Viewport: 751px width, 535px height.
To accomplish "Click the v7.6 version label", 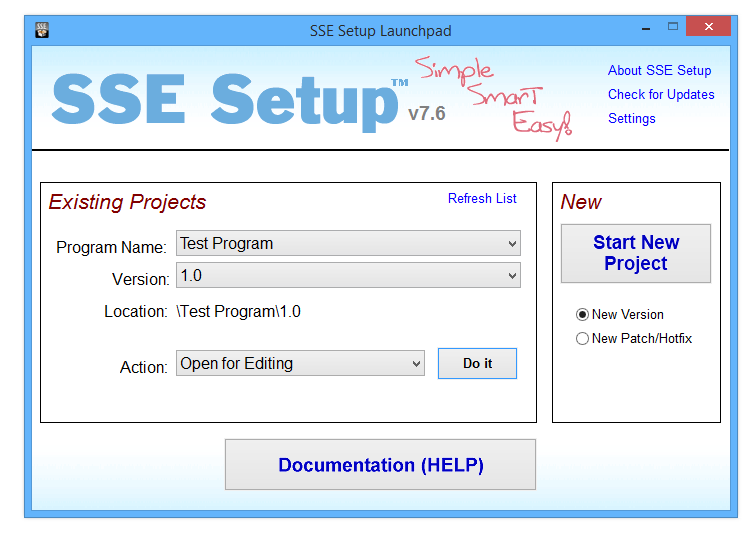I will (426, 114).
